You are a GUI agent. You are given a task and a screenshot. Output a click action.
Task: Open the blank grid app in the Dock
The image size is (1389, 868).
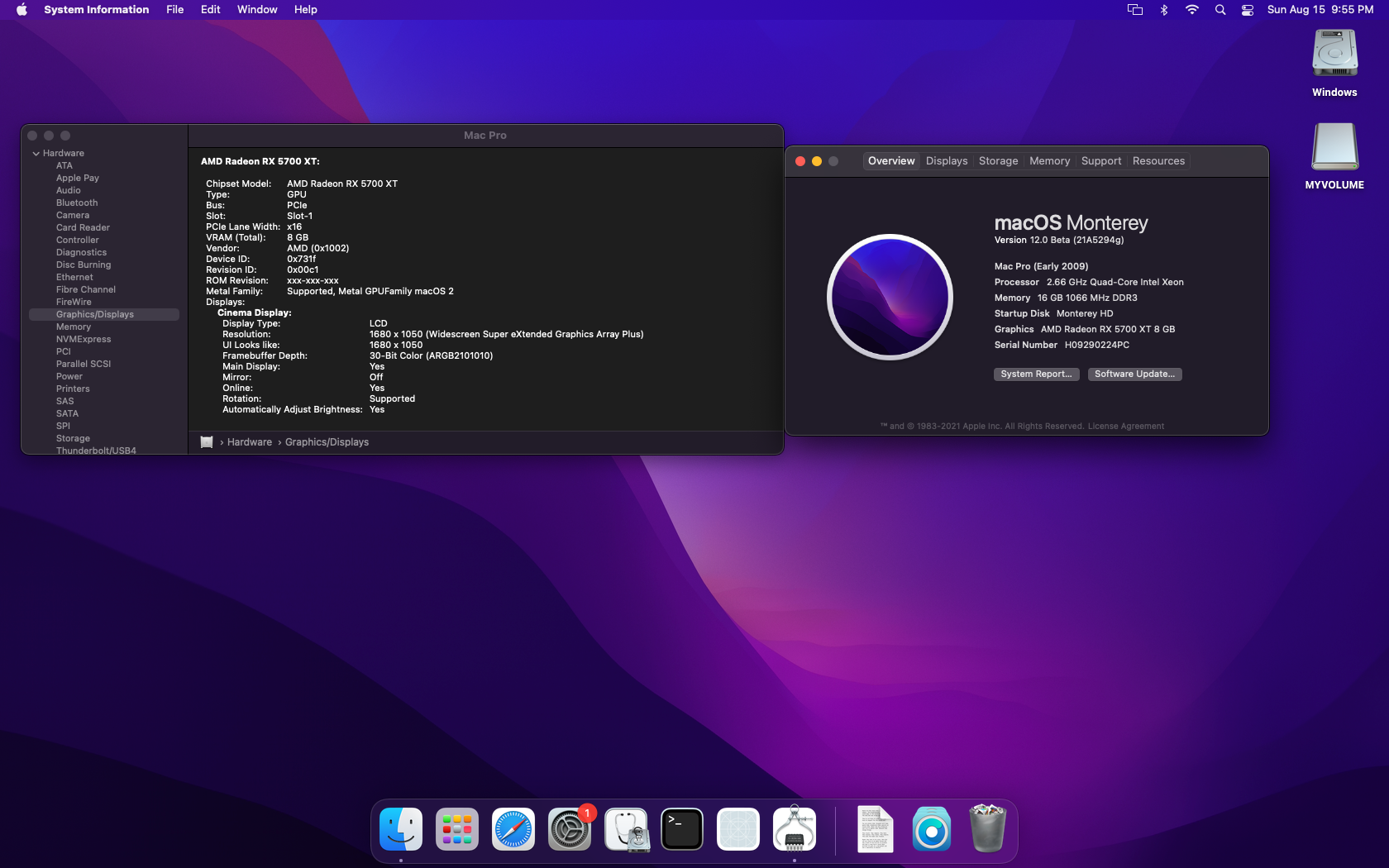coord(738,829)
